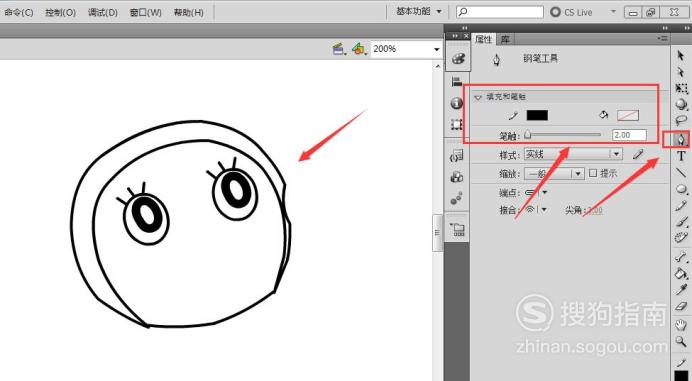Select the Selection (black arrow) tool

click(681, 56)
